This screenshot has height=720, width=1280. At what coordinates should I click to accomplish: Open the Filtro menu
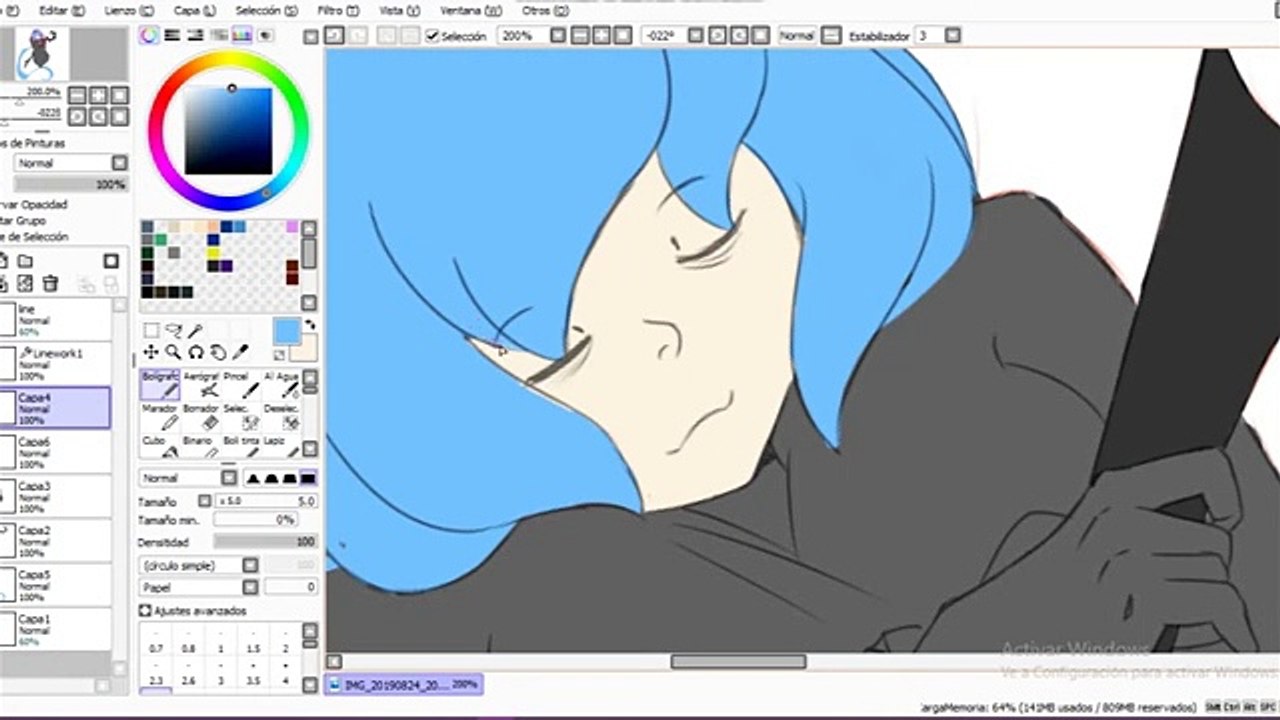coord(337,10)
